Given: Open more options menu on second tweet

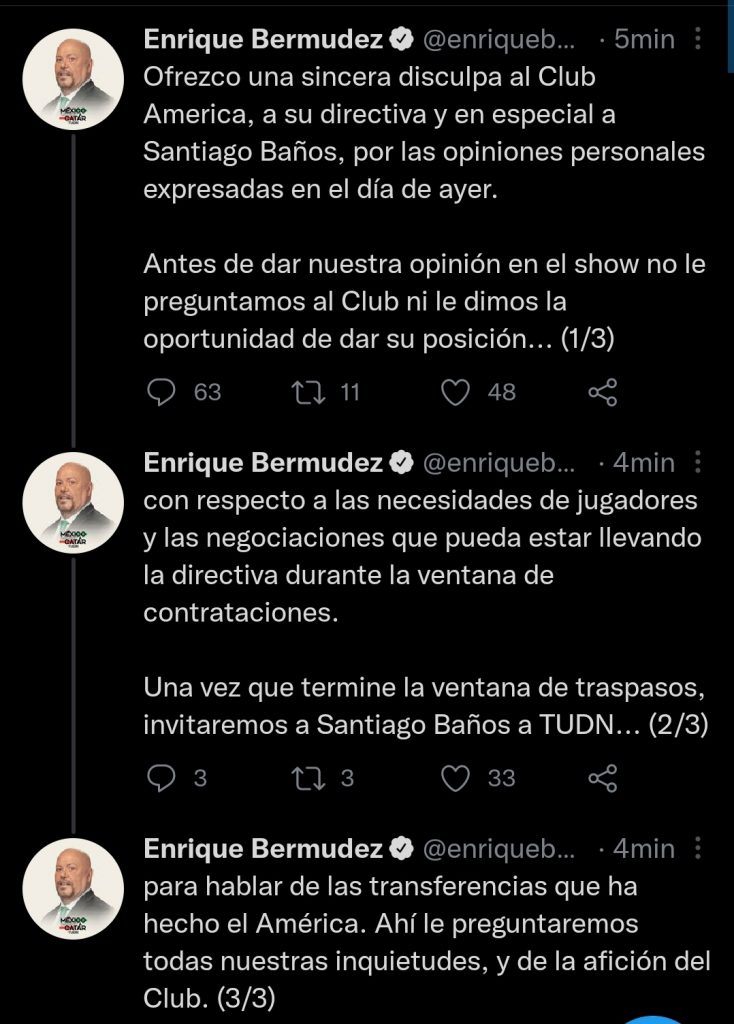Looking at the screenshot, I should click(x=698, y=462).
